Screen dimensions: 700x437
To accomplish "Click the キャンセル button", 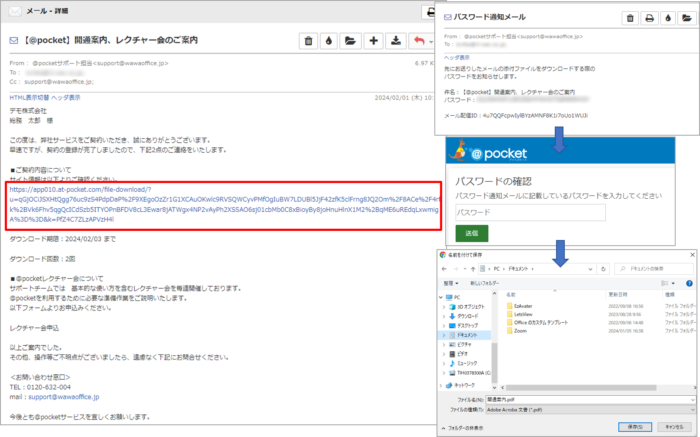I will (x=675, y=427).
